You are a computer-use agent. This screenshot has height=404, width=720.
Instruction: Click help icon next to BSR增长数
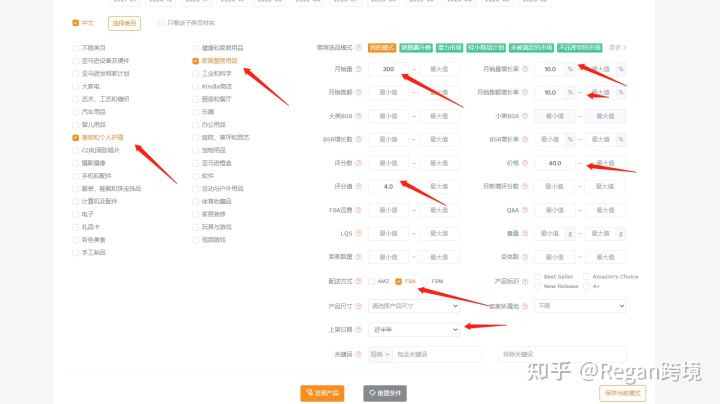point(359,139)
